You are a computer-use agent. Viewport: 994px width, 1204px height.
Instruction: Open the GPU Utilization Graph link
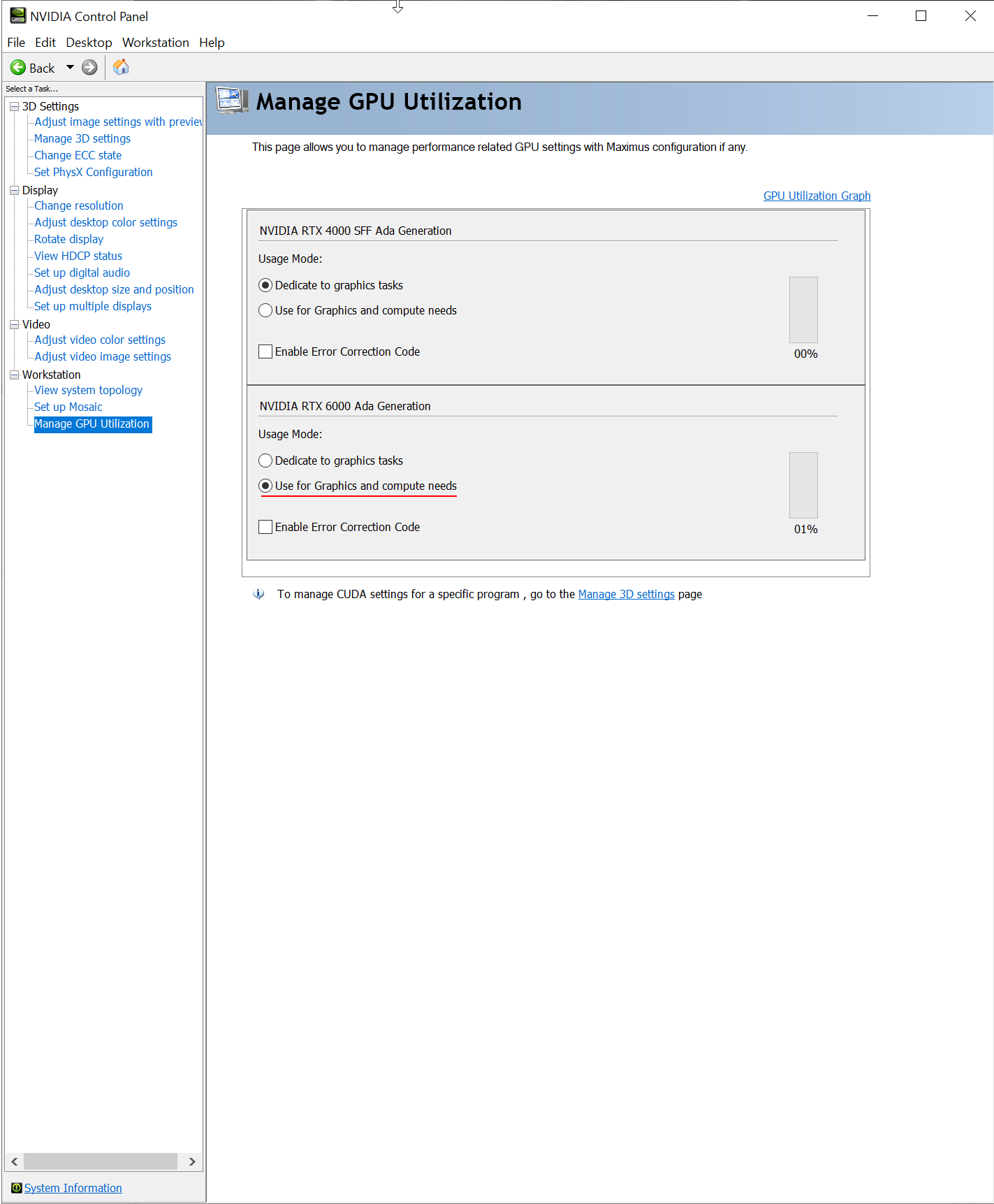coord(817,196)
